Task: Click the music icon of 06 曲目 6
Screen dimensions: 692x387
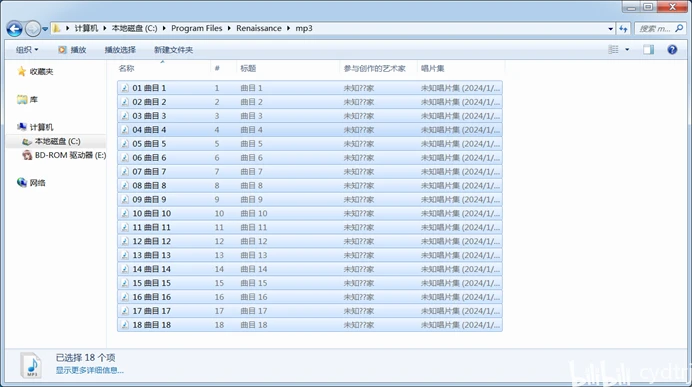Action: (125, 158)
